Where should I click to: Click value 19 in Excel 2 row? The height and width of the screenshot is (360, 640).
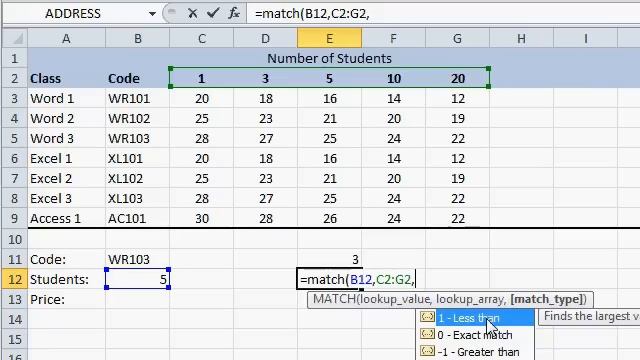click(458, 178)
